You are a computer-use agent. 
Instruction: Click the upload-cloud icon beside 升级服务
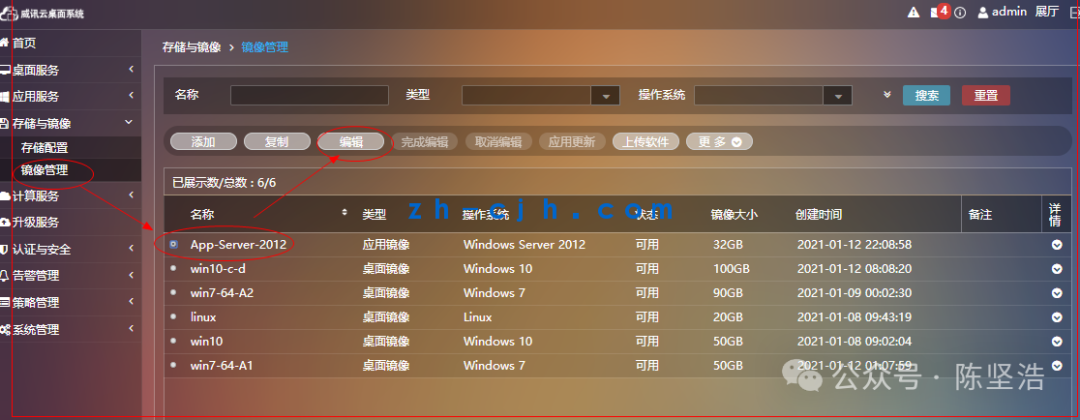pos(6,223)
